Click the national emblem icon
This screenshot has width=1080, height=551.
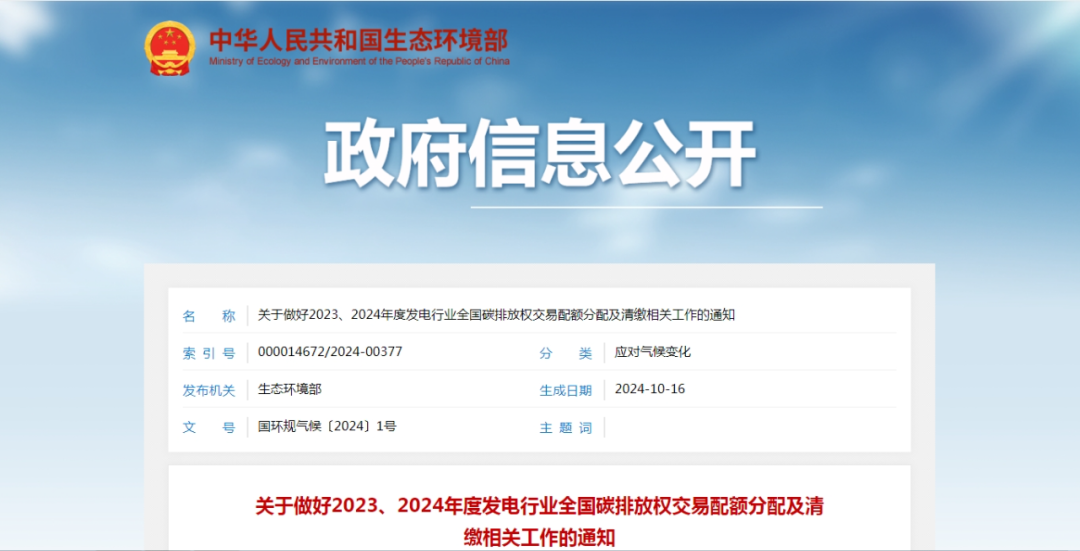(170, 47)
